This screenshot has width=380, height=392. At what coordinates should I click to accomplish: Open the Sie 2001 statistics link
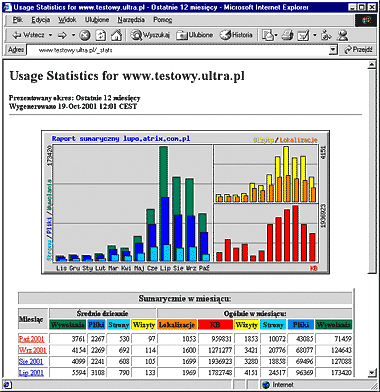point(31,361)
